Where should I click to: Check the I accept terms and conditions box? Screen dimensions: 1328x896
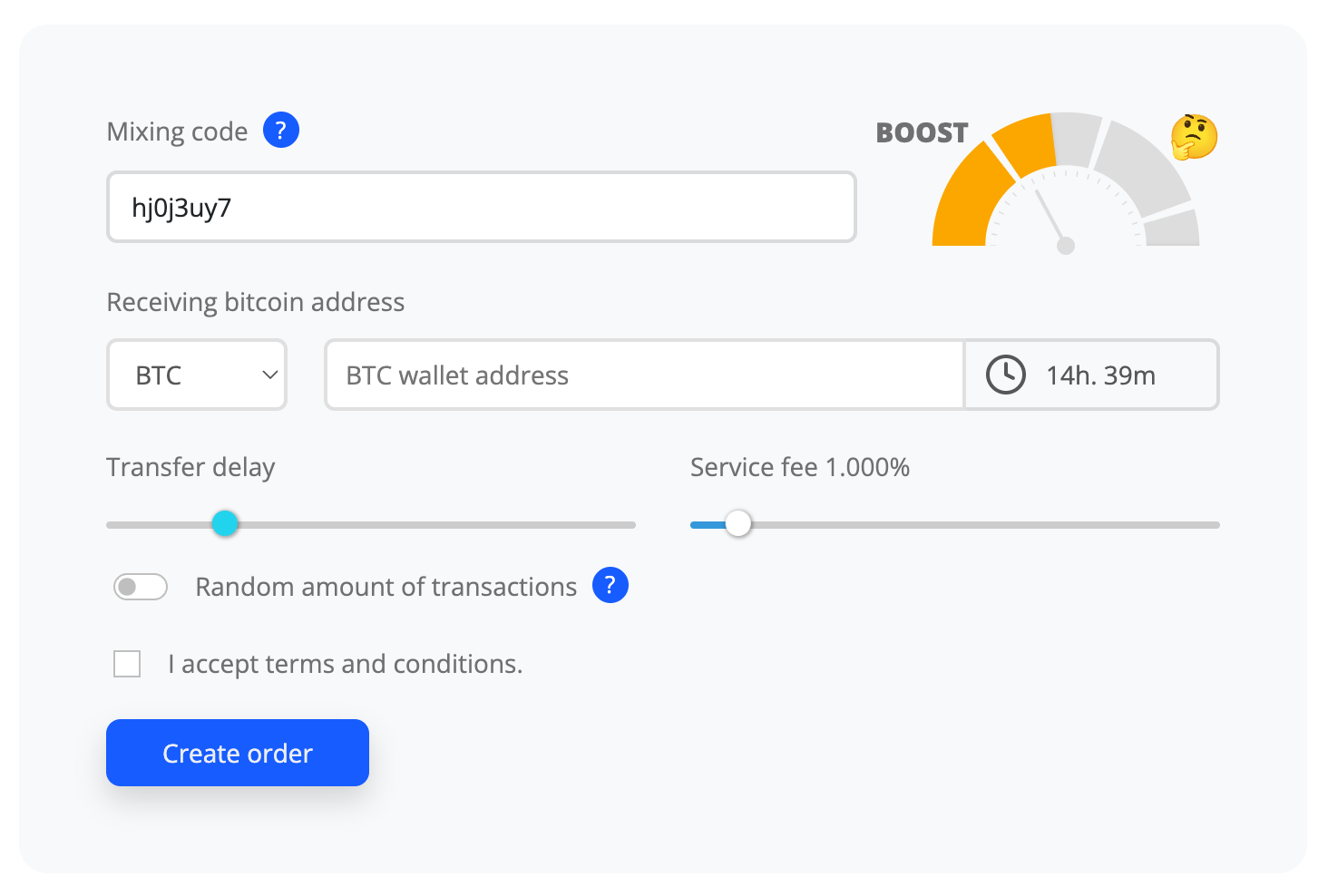tap(126, 663)
